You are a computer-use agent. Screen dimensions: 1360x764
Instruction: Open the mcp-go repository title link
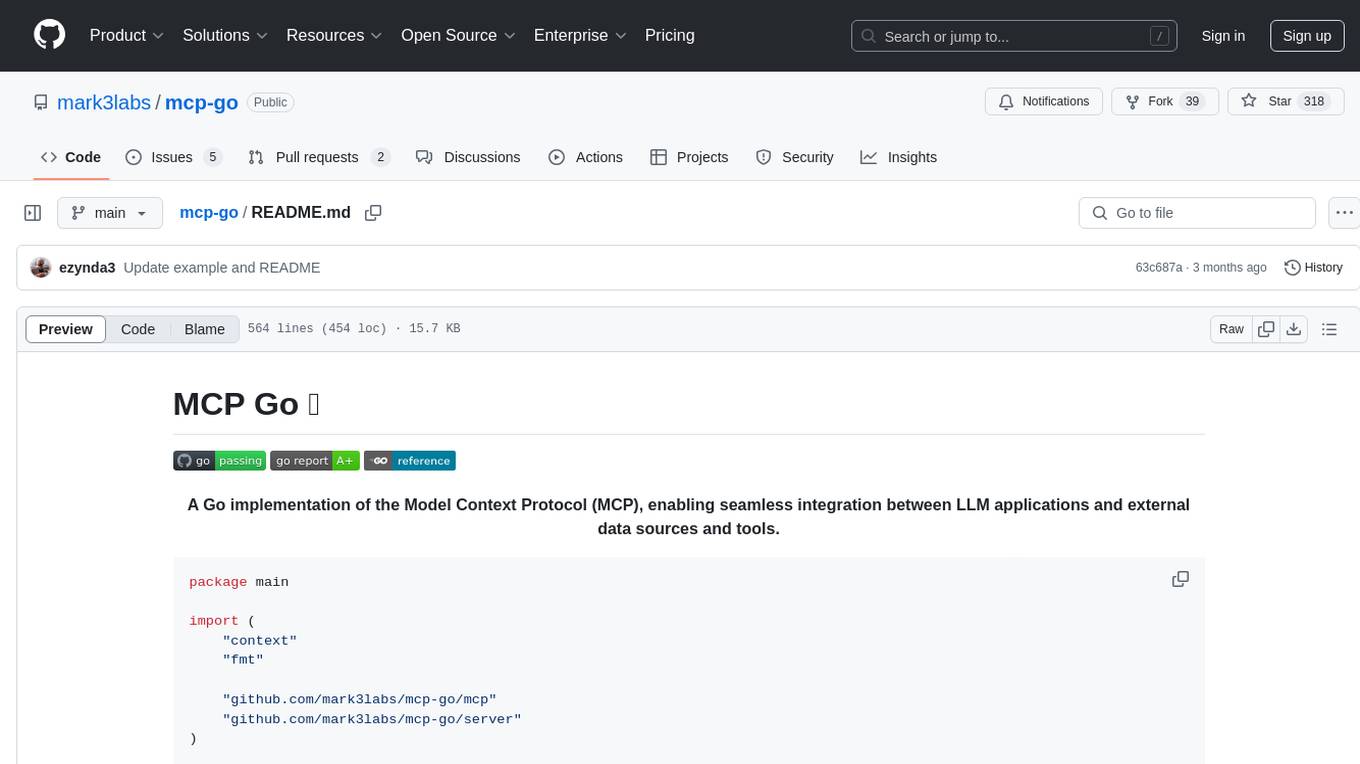click(201, 102)
